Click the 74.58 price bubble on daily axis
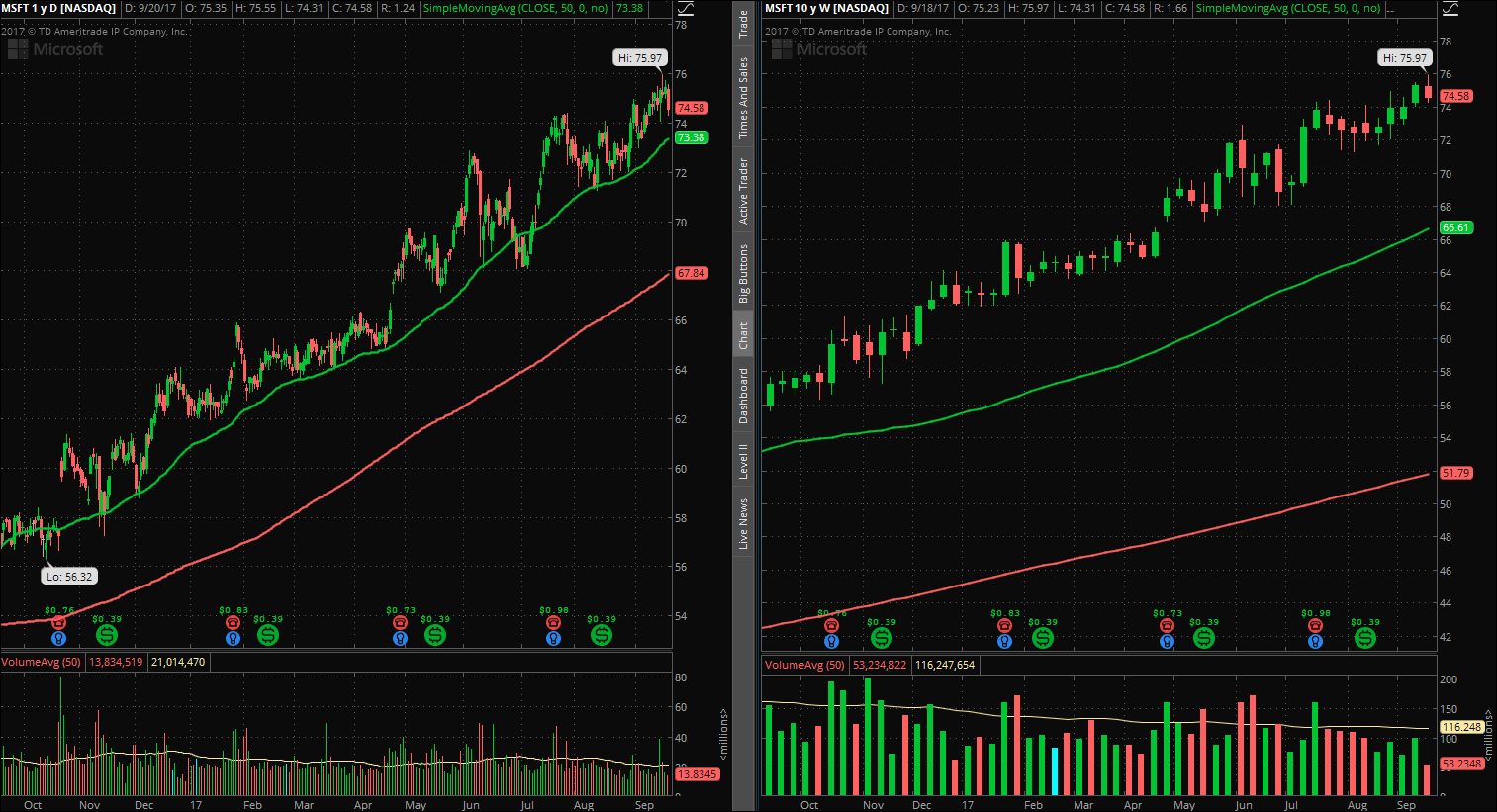 (691, 108)
